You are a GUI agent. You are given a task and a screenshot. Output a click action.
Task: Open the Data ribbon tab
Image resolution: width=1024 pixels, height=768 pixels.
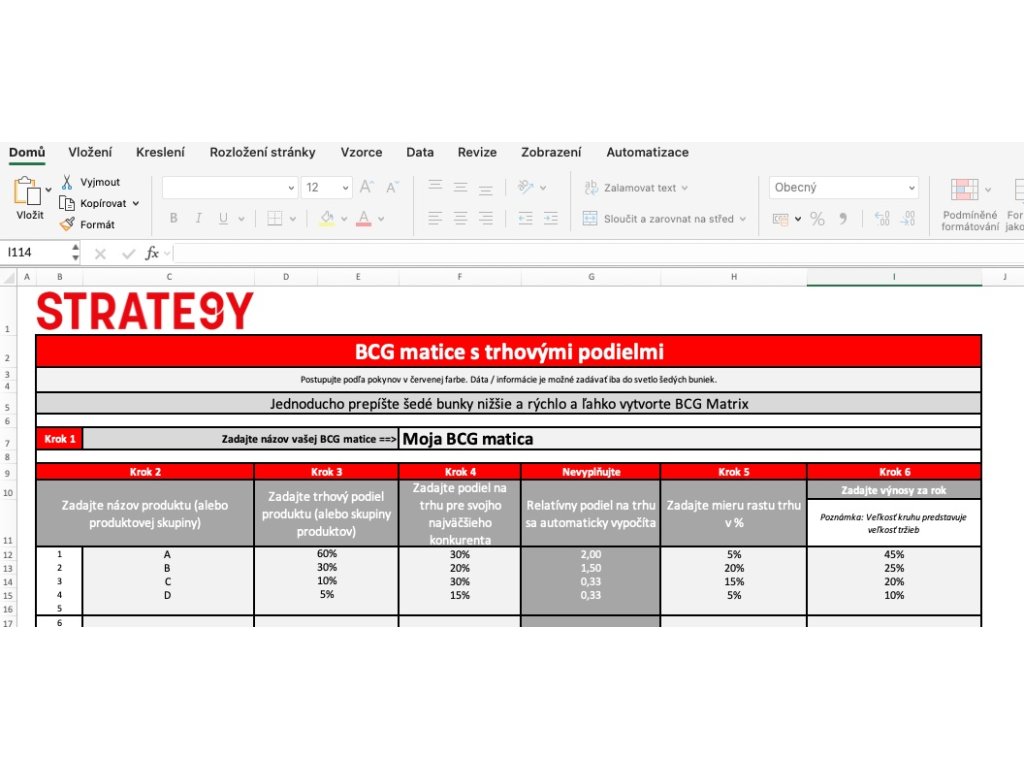pyautogui.click(x=420, y=152)
